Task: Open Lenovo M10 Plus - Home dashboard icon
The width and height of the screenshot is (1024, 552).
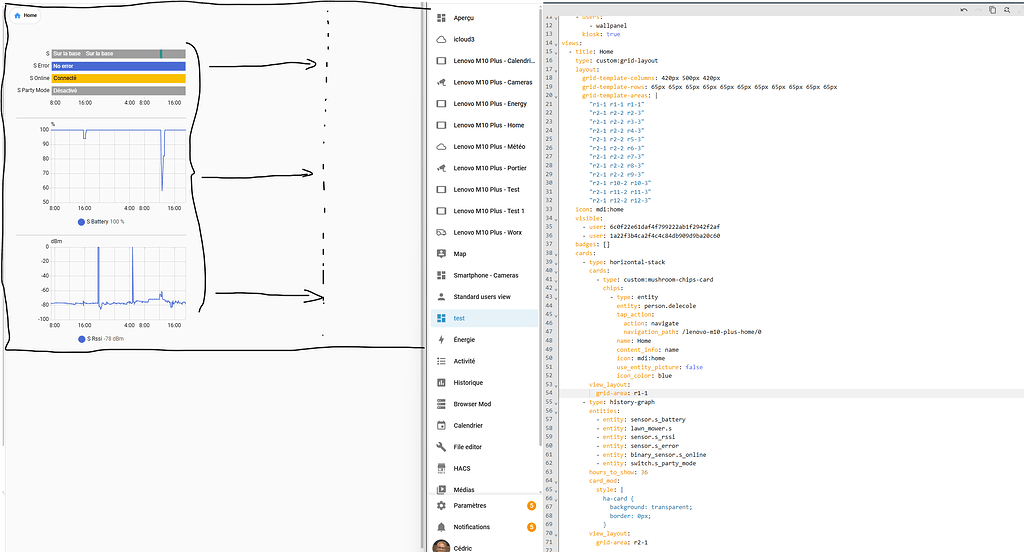Action: (441, 125)
